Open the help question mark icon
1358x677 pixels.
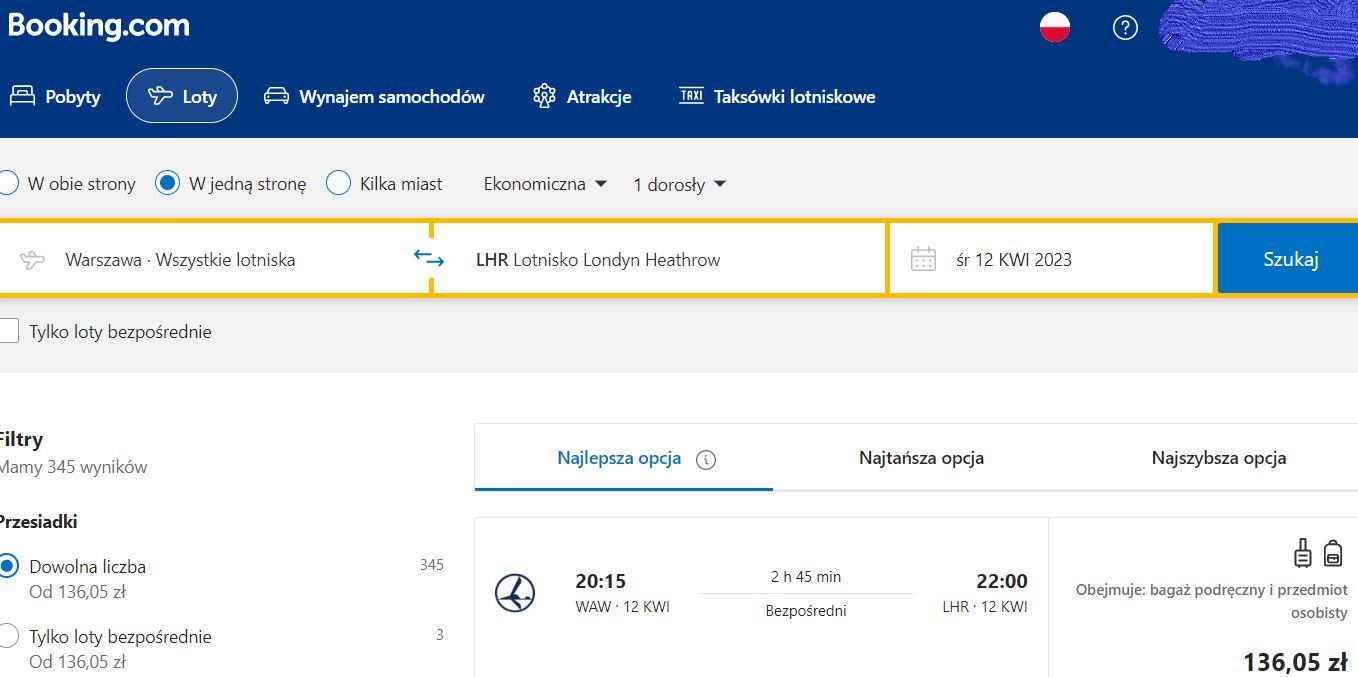tap(1125, 28)
